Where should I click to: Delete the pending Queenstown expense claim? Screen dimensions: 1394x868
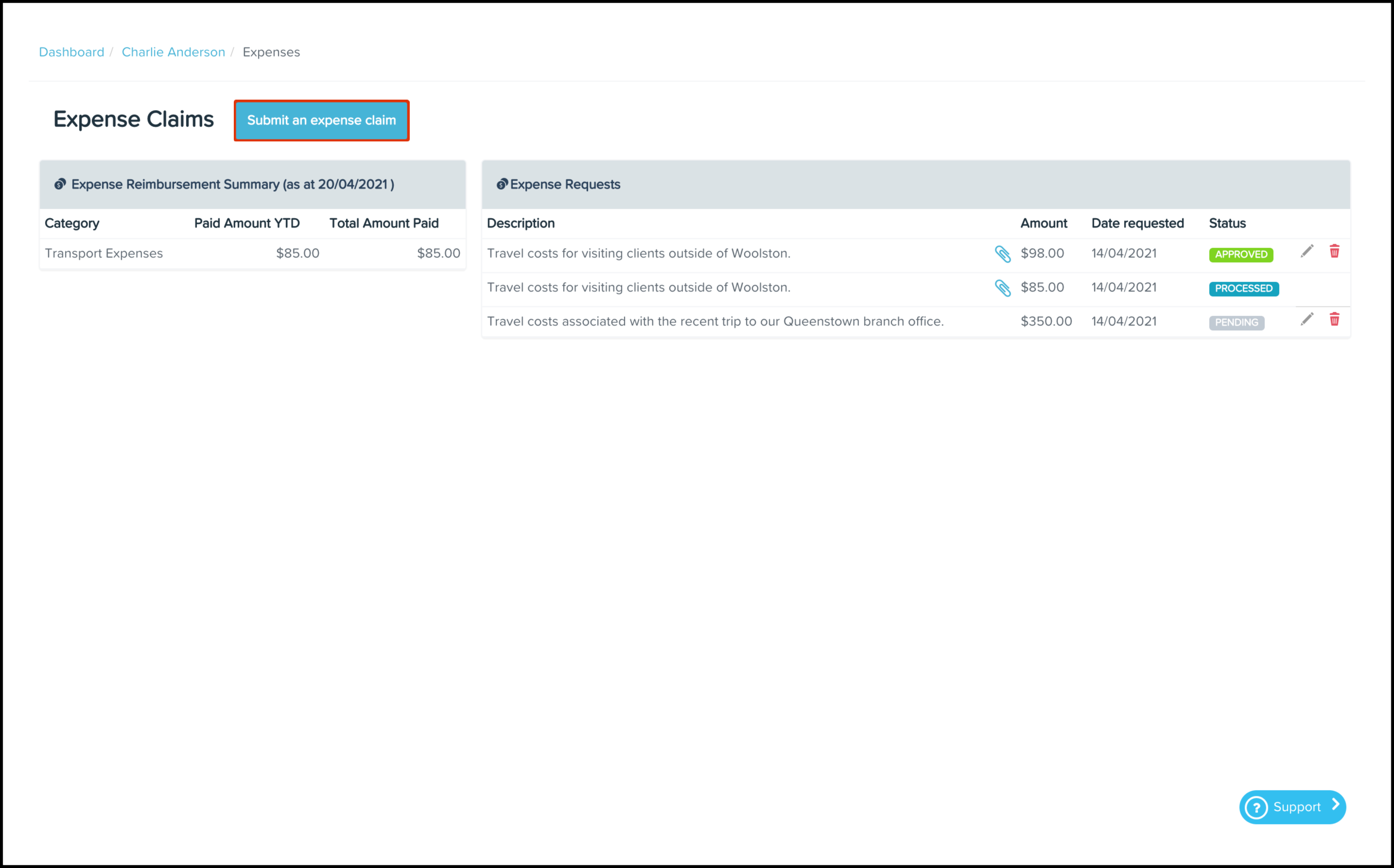click(x=1334, y=319)
